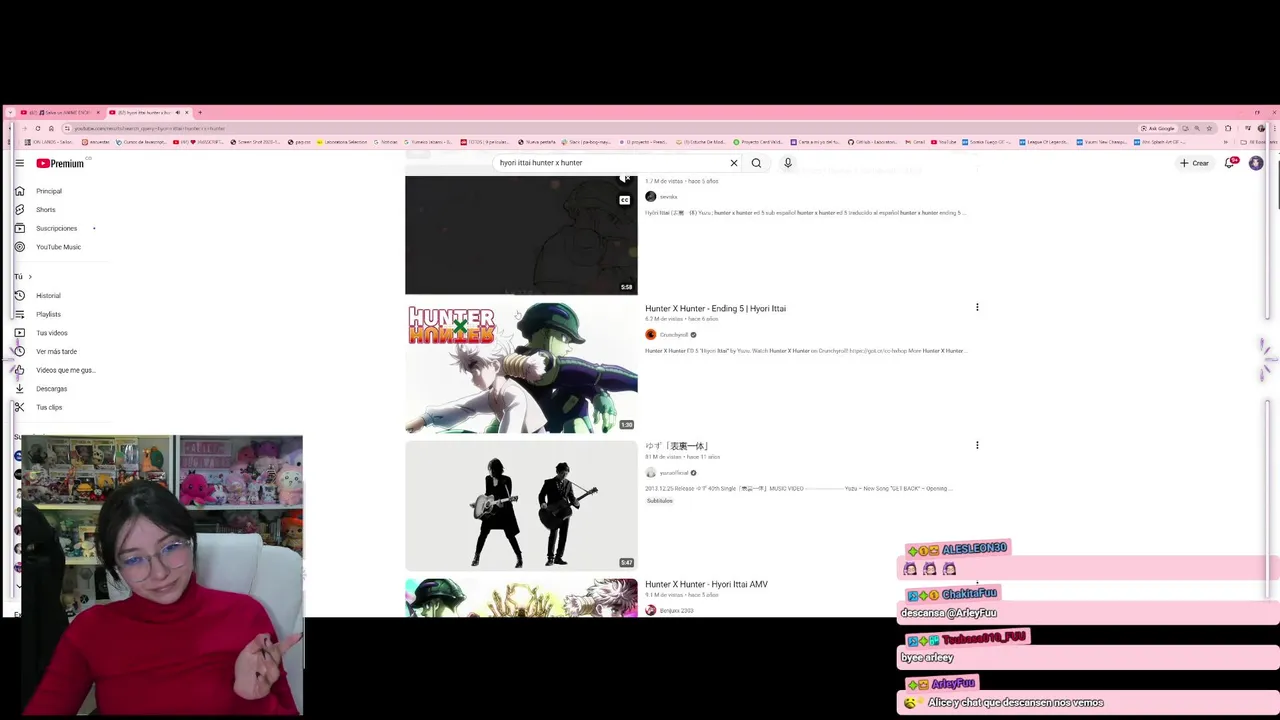Go to YouTube Premium home logo
Viewport: 1280px width, 720px height.
click(61, 163)
